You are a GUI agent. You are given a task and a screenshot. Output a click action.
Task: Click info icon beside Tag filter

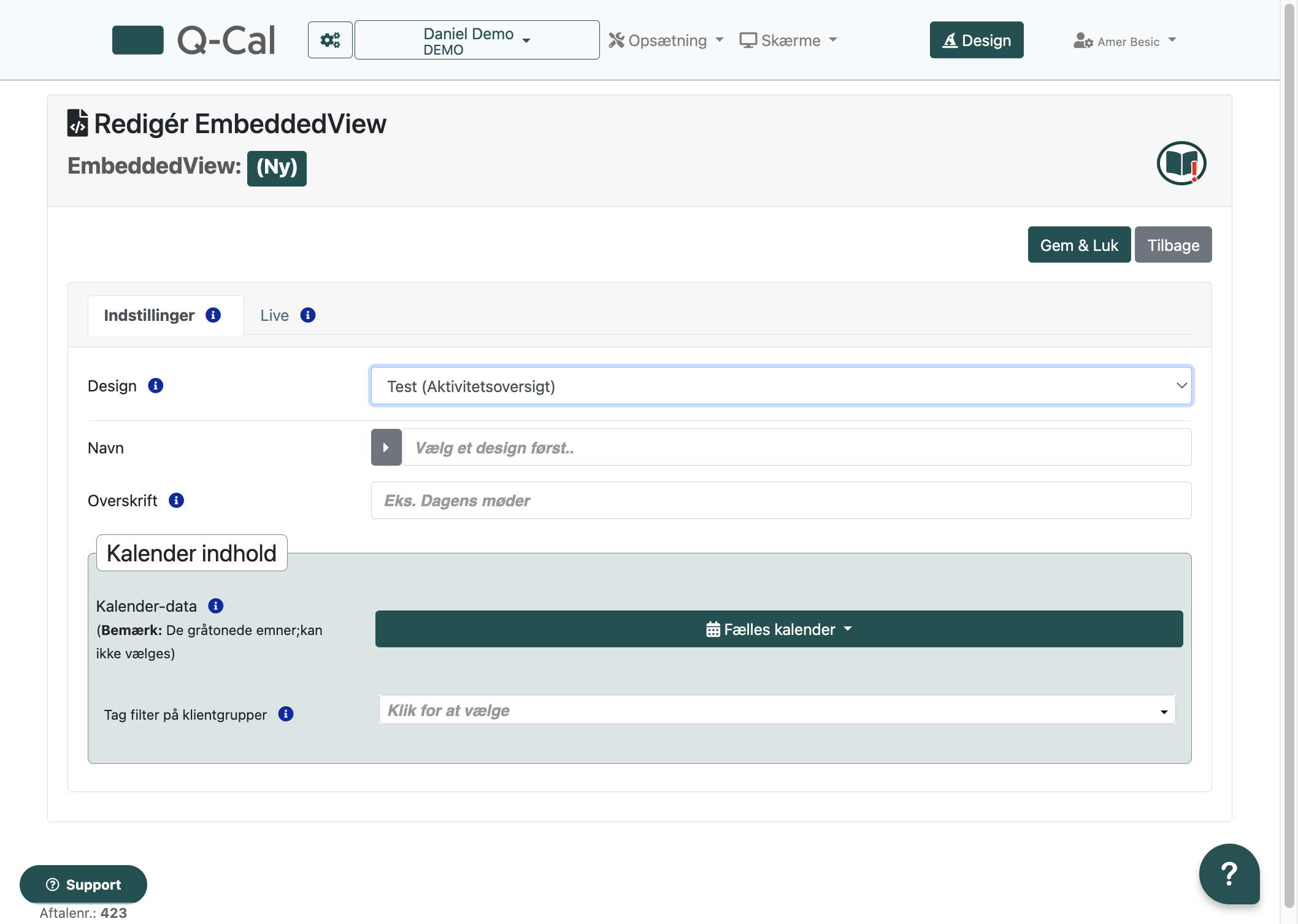286,714
